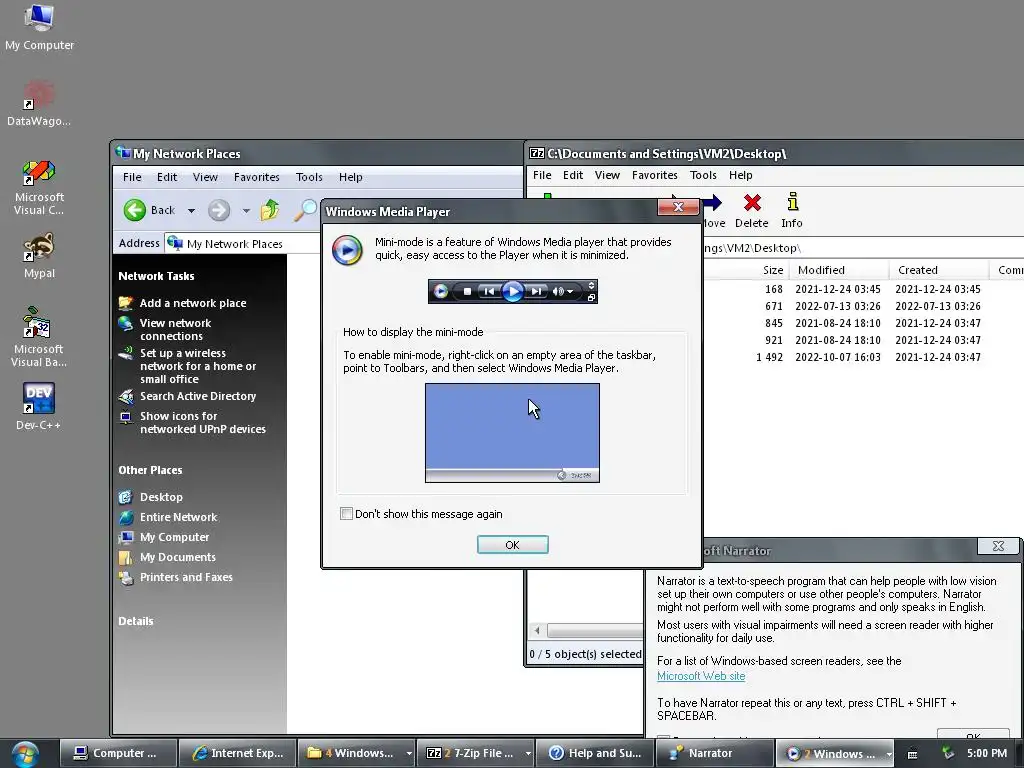
Task: Expand the Windows Explorer taskbar group arrow
Action: coord(409,753)
